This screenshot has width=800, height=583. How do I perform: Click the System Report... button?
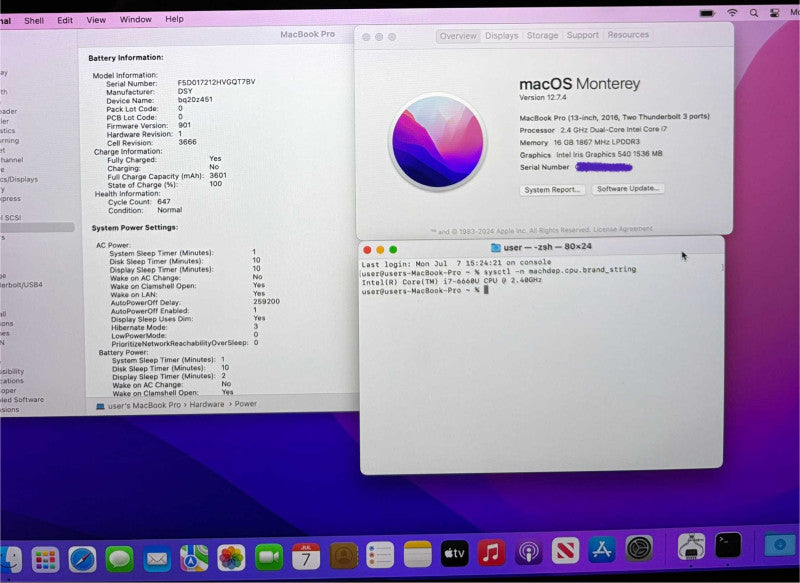pyautogui.click(x=552, y=190)
